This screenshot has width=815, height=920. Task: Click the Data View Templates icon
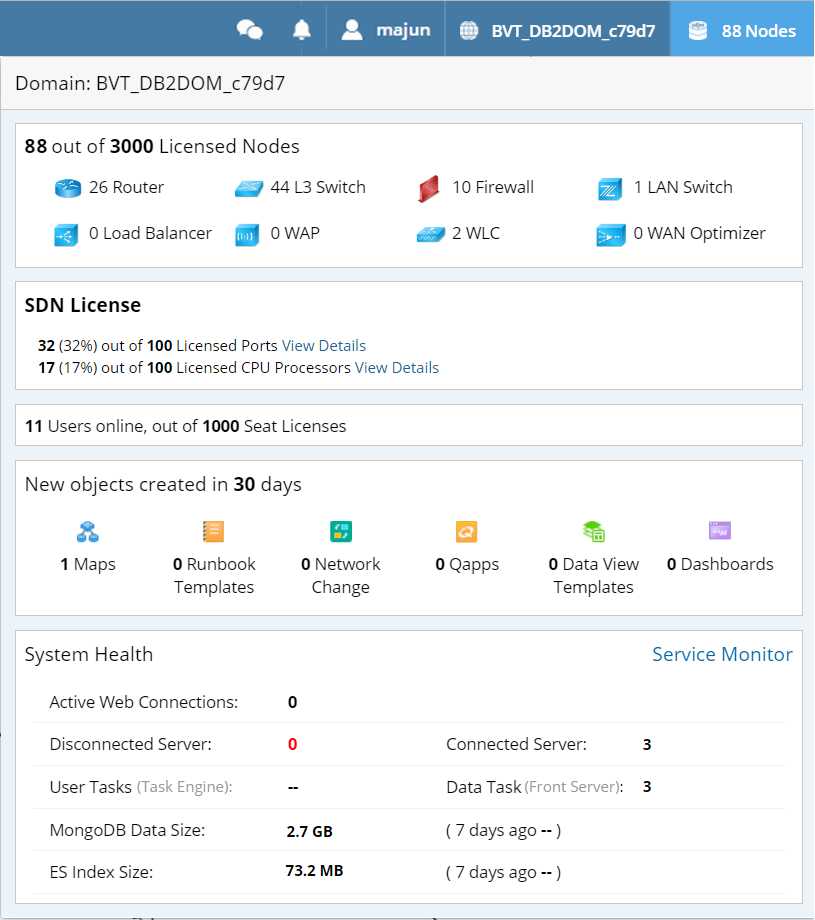593,532
